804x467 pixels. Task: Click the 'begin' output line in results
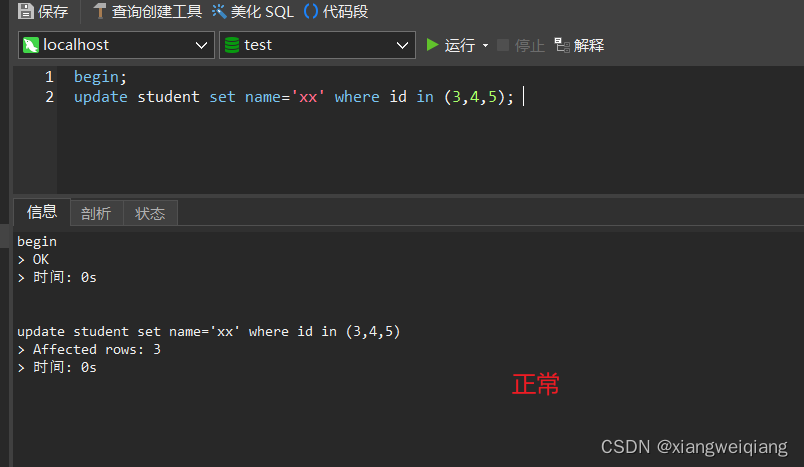37,241
